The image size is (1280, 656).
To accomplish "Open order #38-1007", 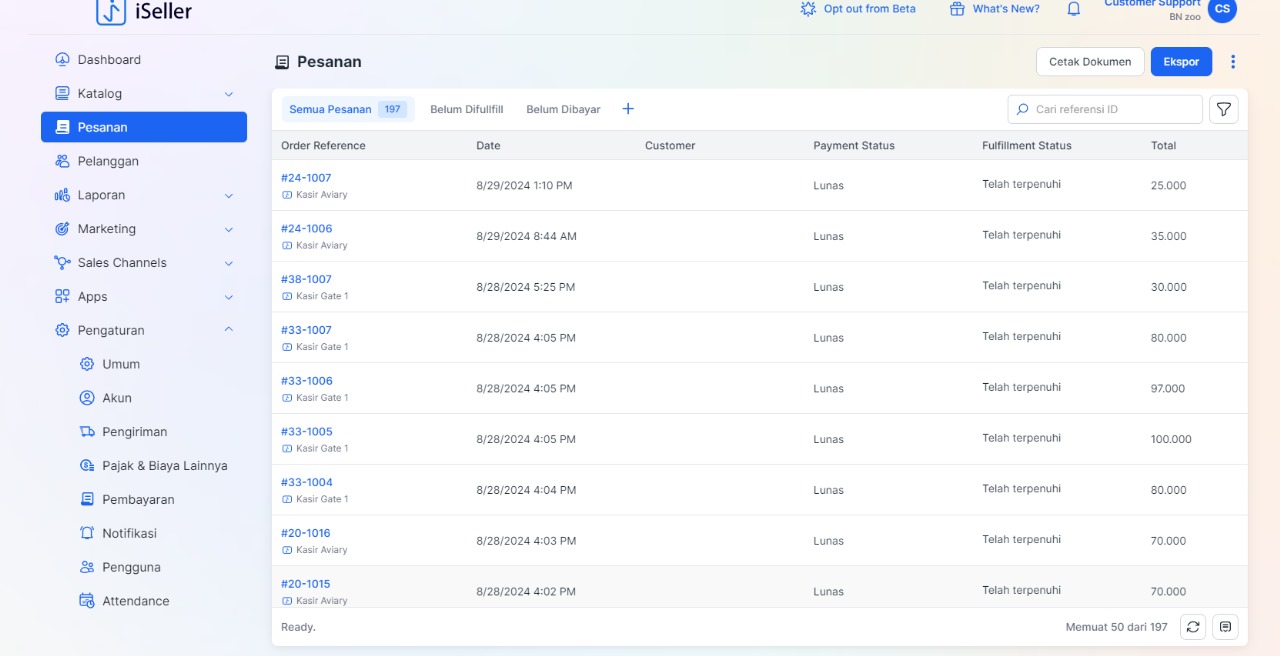I will pos(306,280).
